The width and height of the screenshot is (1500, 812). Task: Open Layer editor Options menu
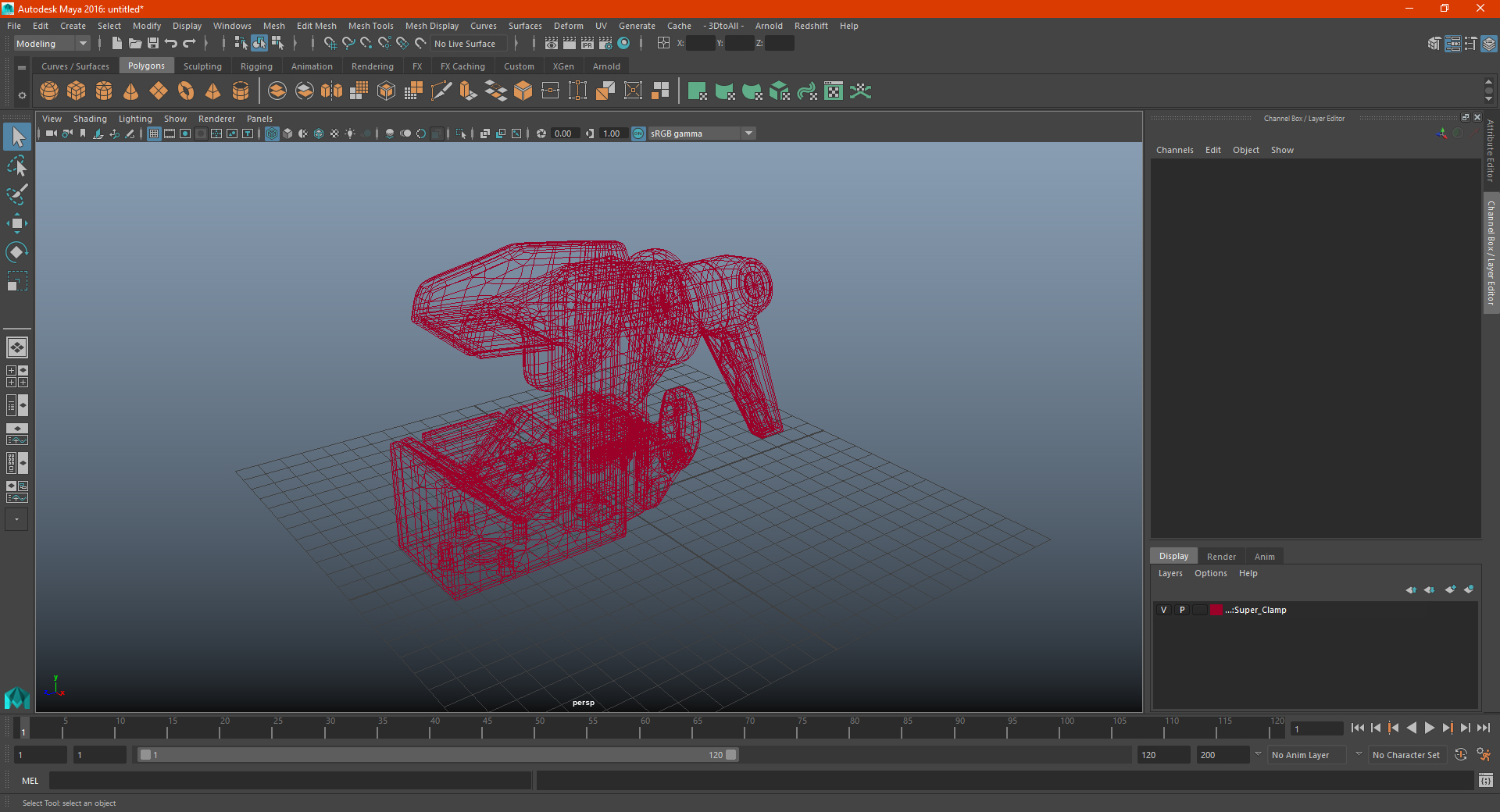click(1210, 573)
